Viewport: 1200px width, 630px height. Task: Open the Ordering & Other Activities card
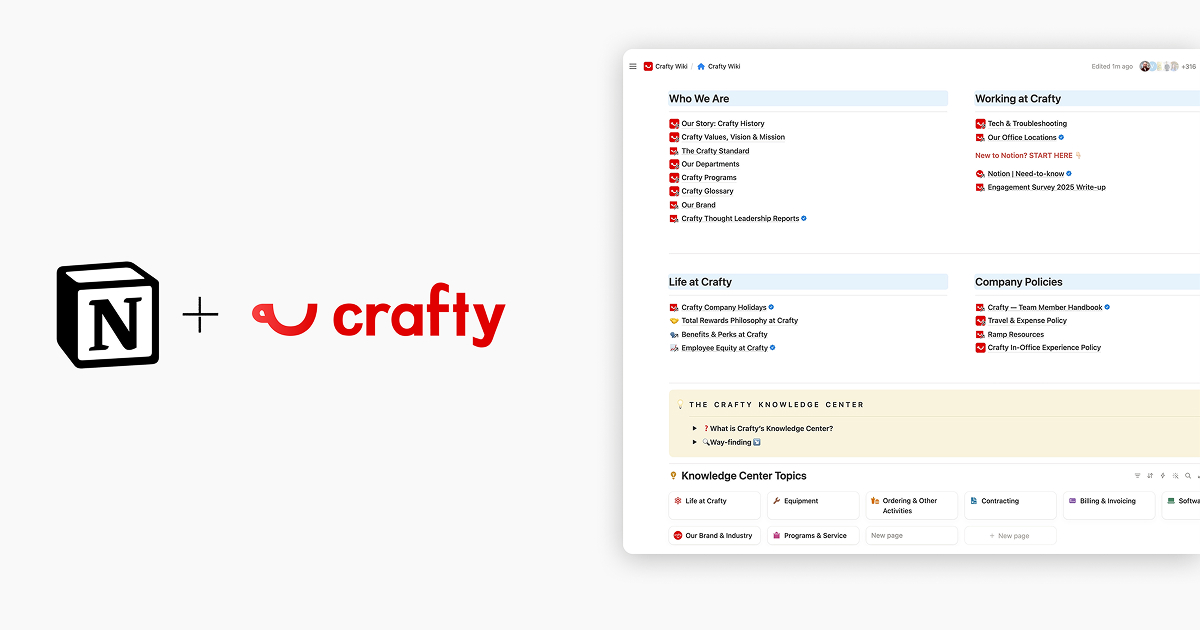(x=912, y=505)
